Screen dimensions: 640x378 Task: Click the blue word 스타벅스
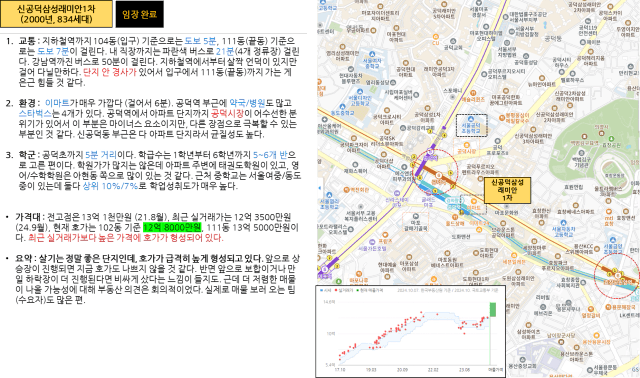click(35, 113)
